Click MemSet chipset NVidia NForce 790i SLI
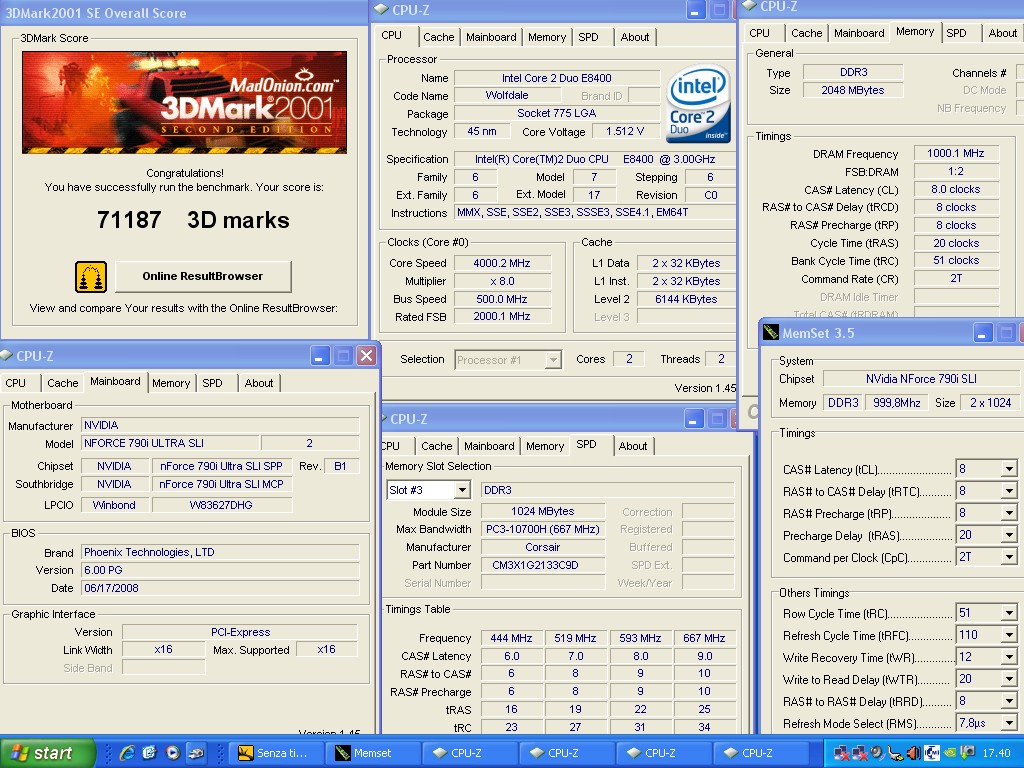 [921, 379]
